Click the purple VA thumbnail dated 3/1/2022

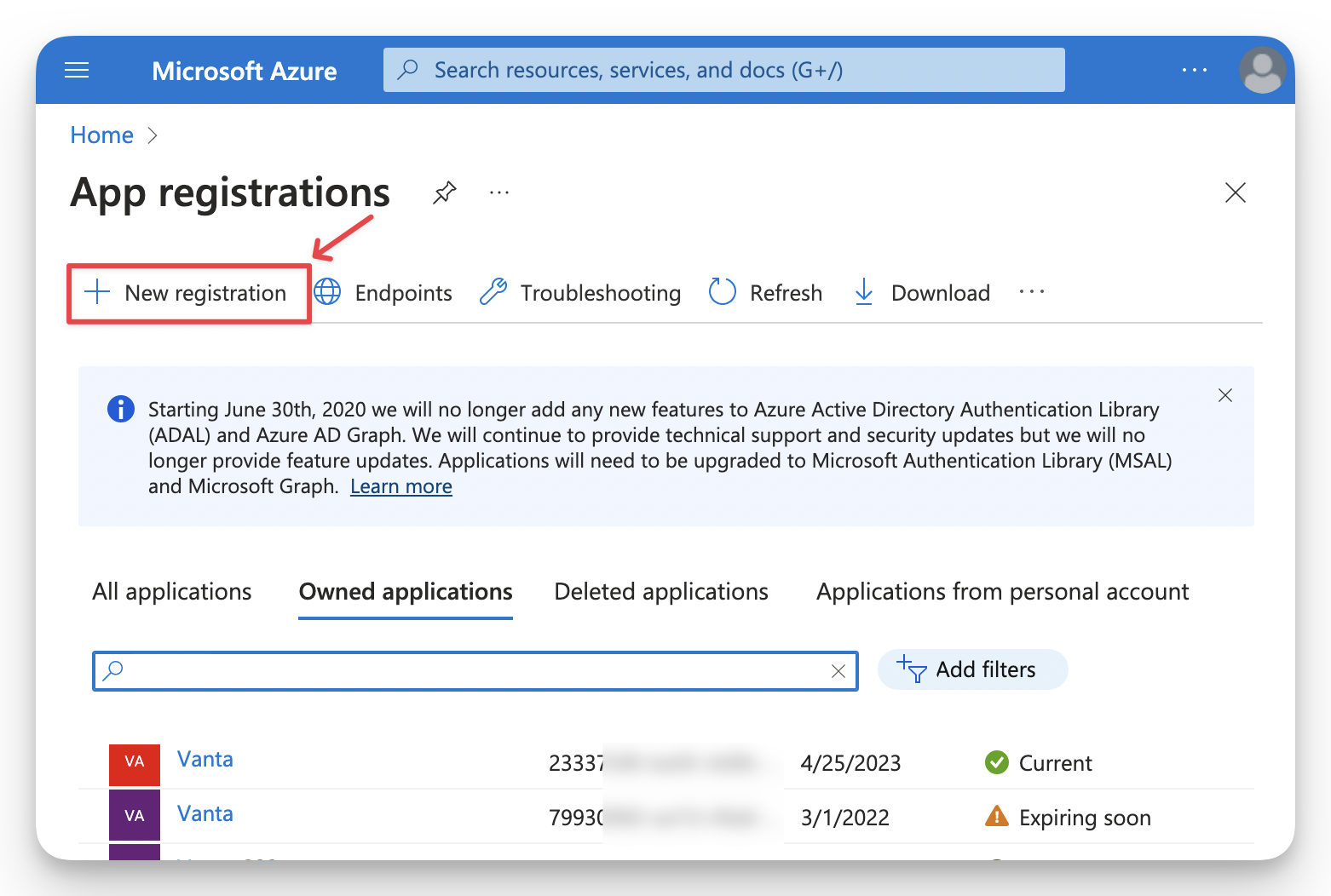click(135, 816)
